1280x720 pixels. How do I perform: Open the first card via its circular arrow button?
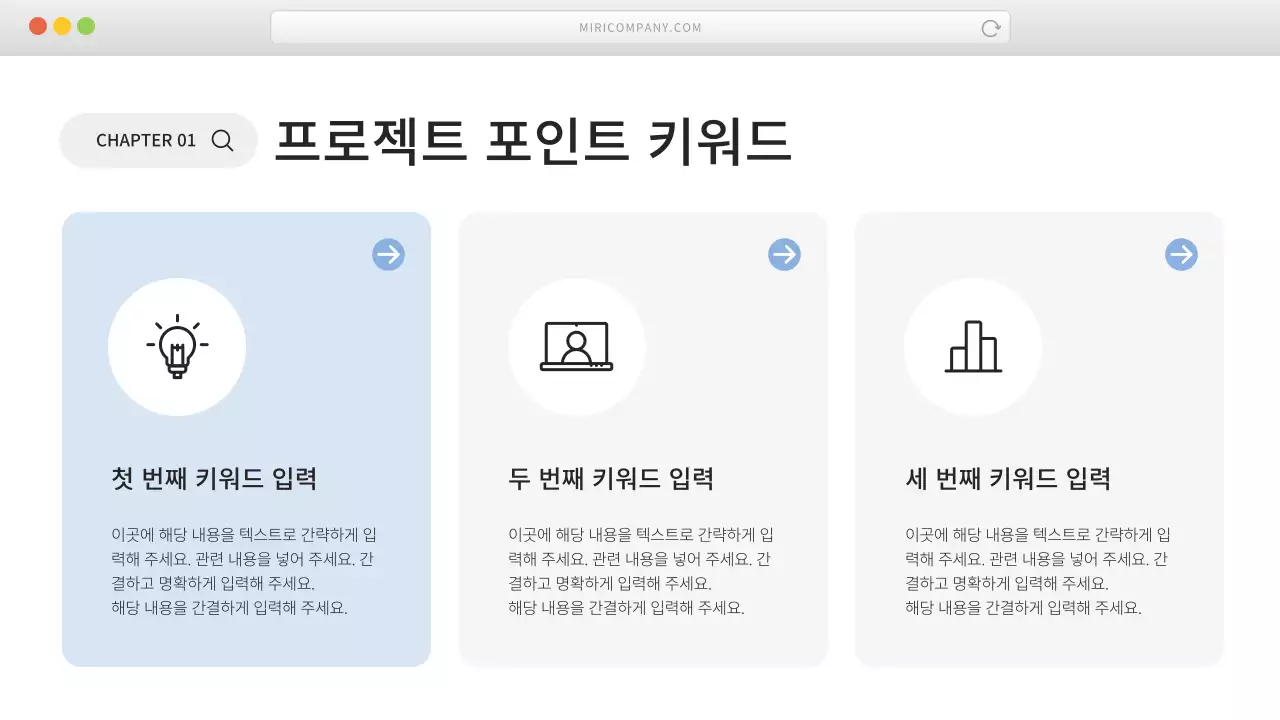point(388,254)
